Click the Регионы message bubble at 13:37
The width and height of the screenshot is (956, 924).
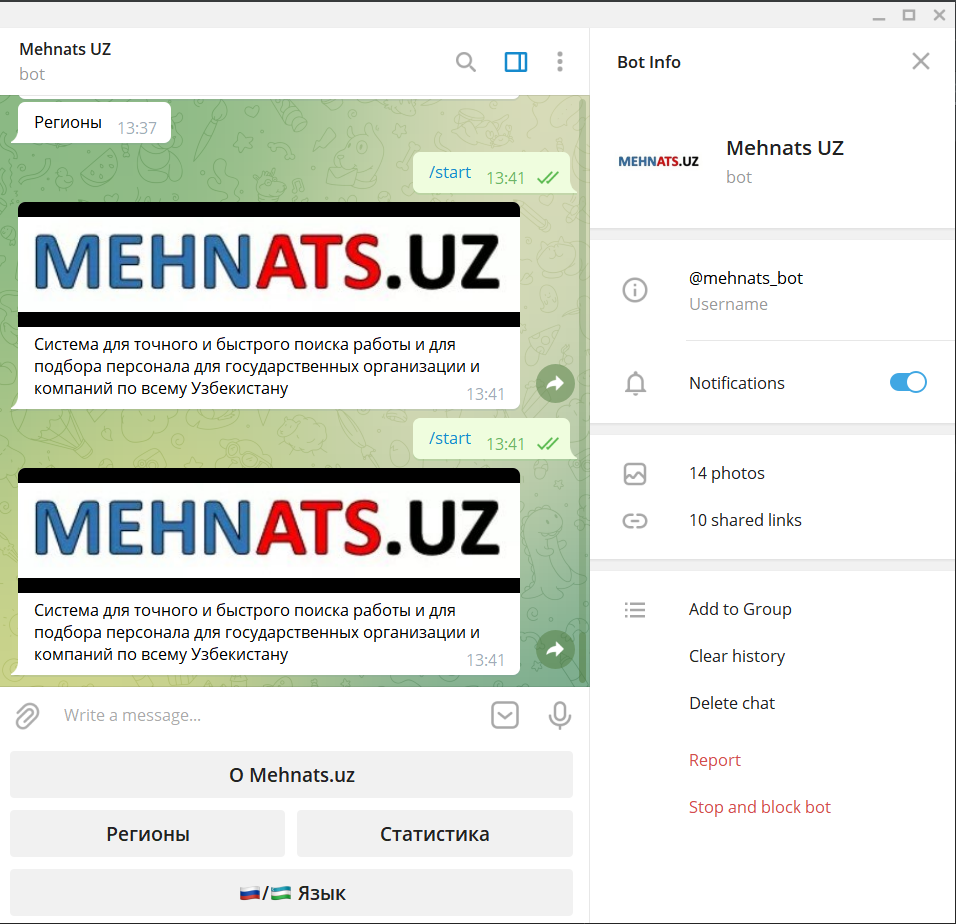pyautogui.click(x=91, y=123)
